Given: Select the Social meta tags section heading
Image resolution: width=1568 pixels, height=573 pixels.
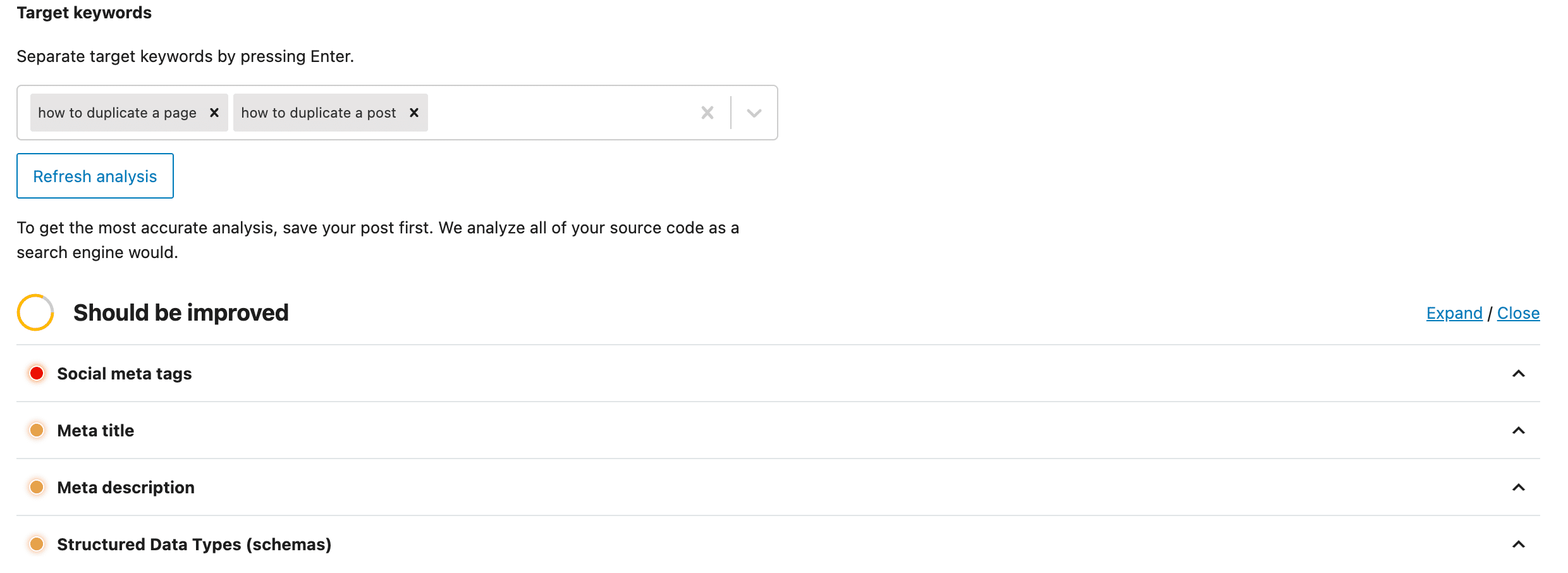Looking at the screenshot, I should click(124, 373).
